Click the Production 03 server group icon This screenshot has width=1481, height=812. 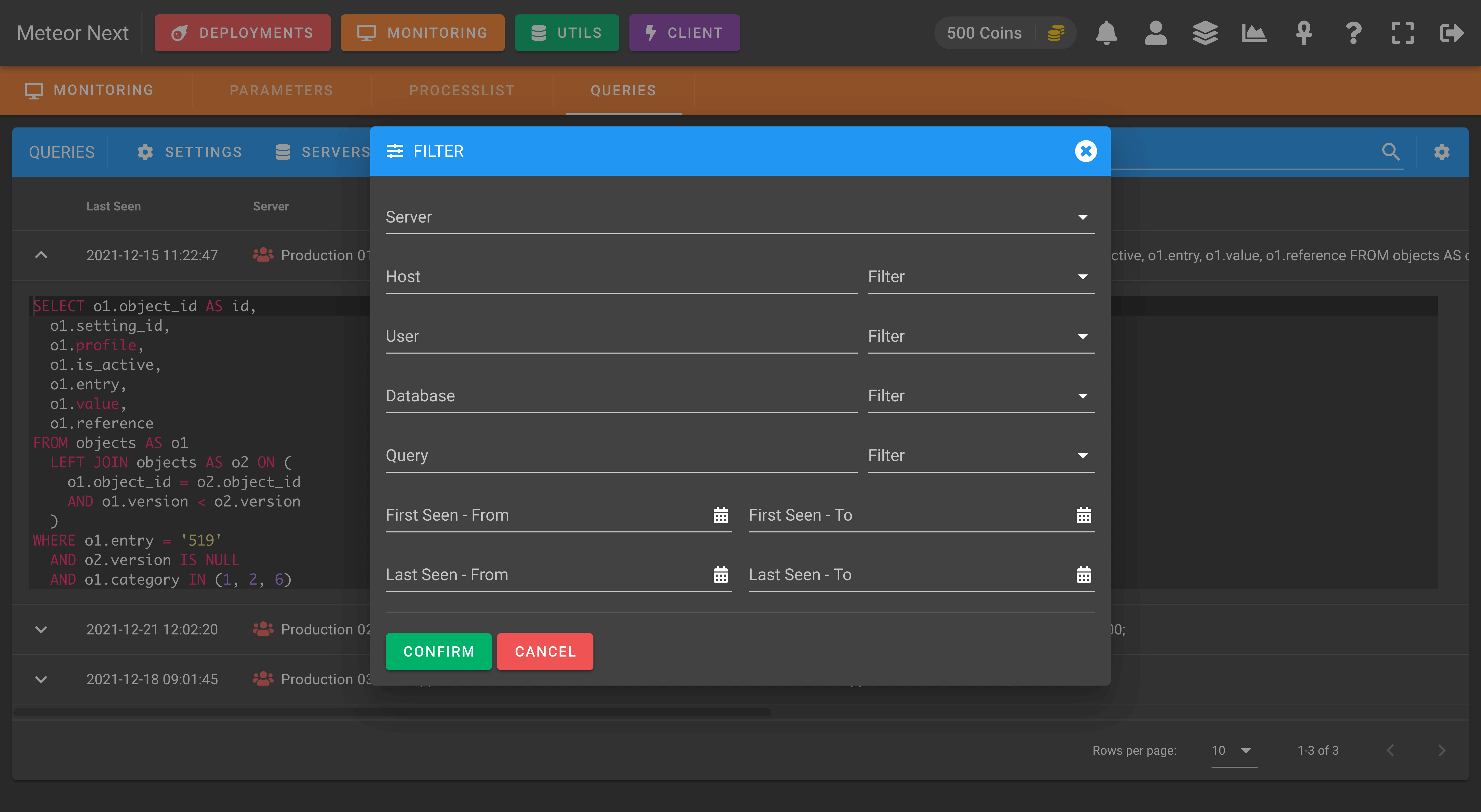point(263,679)
